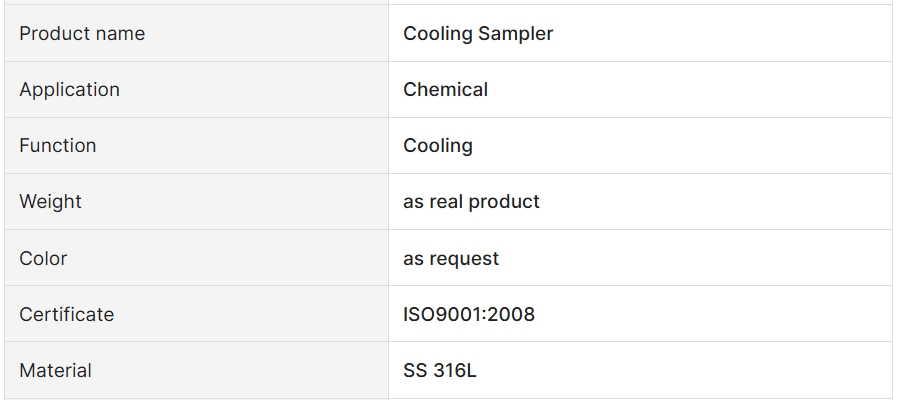
Task: Select the 'as real product' text
Action: [471, 202]
